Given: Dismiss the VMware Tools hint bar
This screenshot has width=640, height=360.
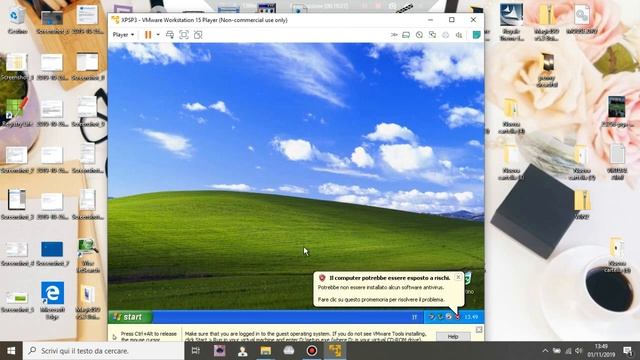Looking at the screenshot, I should pyautogui.click(x=479, y=329).
